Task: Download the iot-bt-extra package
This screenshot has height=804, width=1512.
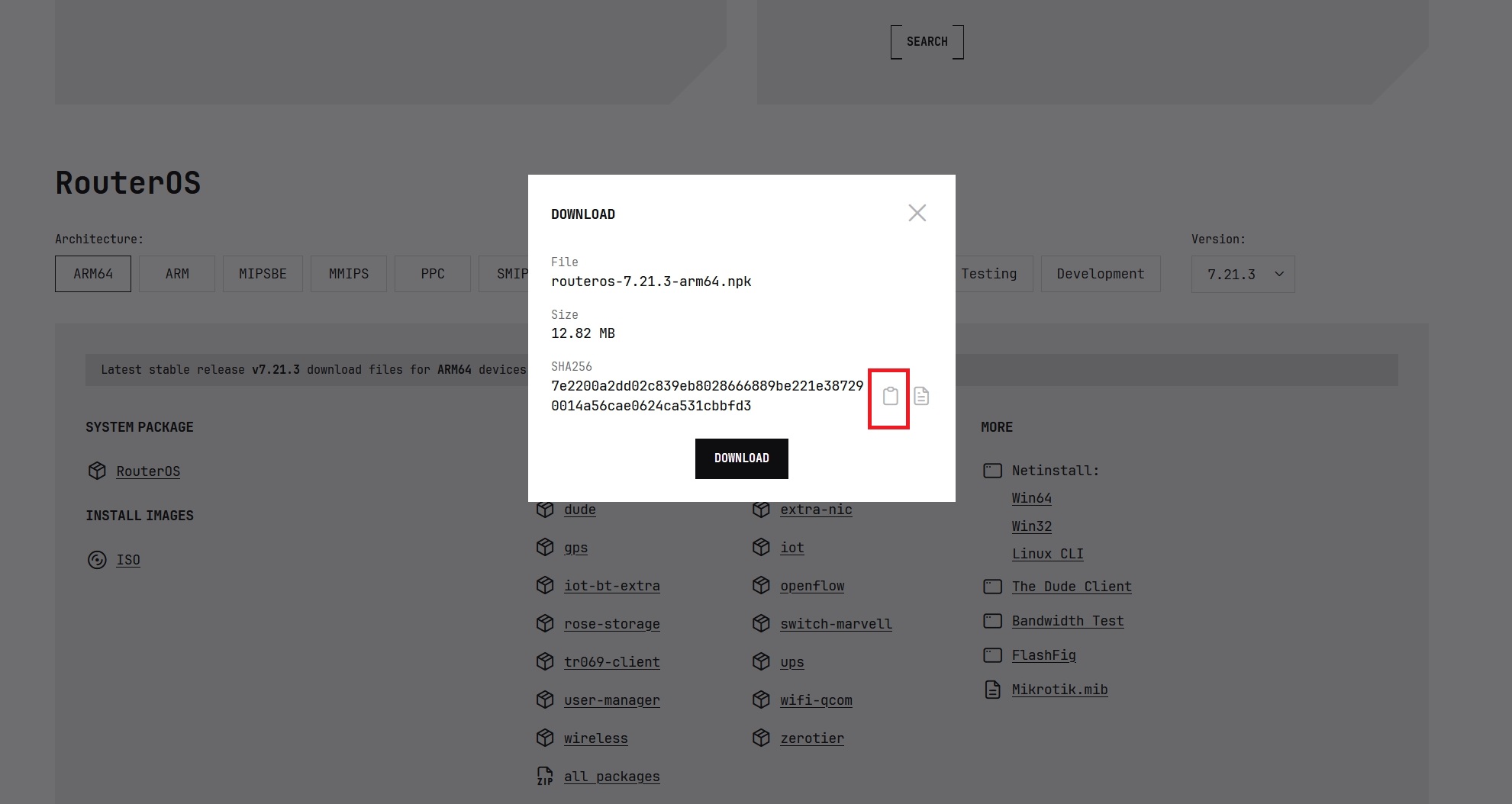Action: coord(612,586)
